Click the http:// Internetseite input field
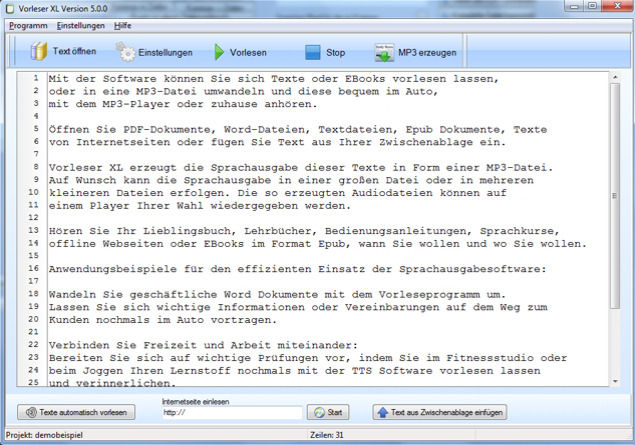 [x=232, y=413]
